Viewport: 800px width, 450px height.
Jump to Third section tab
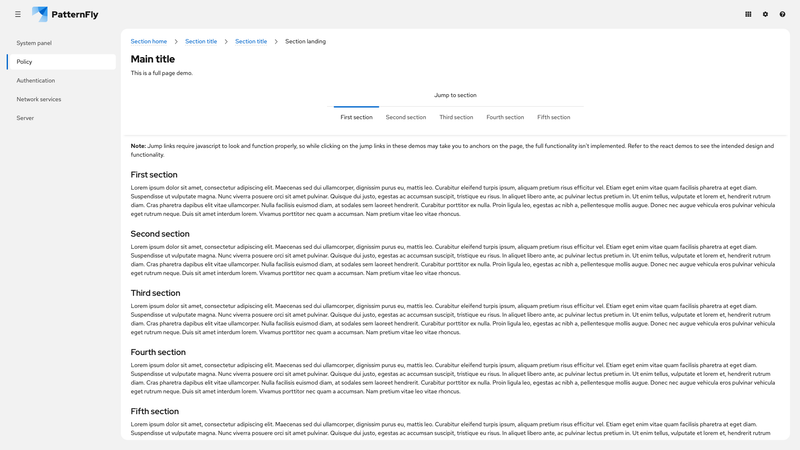(456, 117)
